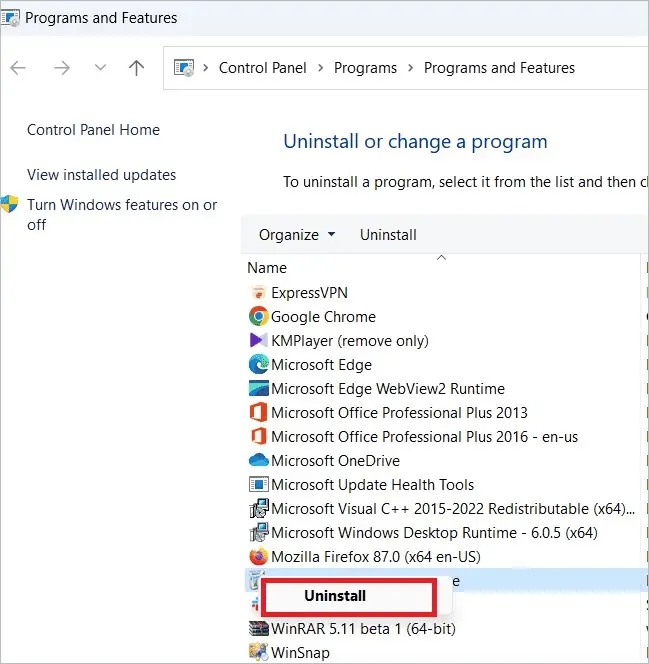This screenshot has width=649, height=664.
Task: Open View installed updates link
Action: coord(102,174)
